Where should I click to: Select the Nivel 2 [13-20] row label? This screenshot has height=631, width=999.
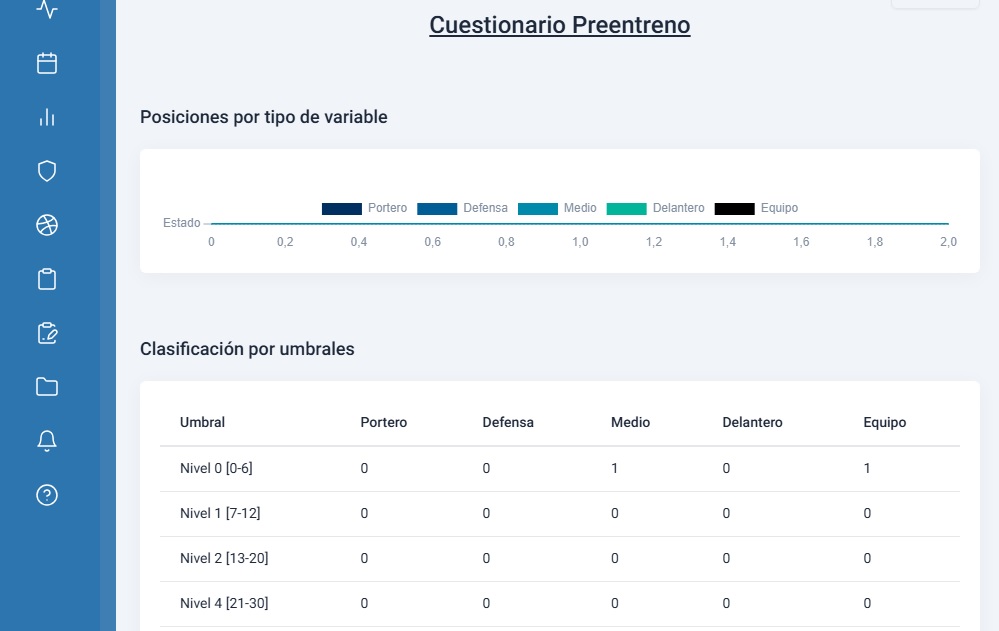tap(224, 558)
